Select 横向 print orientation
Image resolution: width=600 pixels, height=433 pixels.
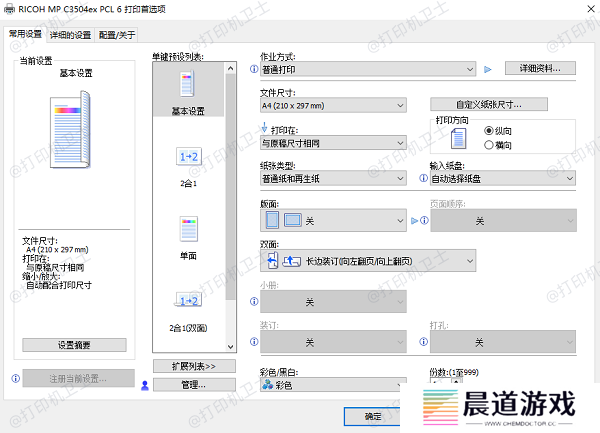click(x=497, y=145)
